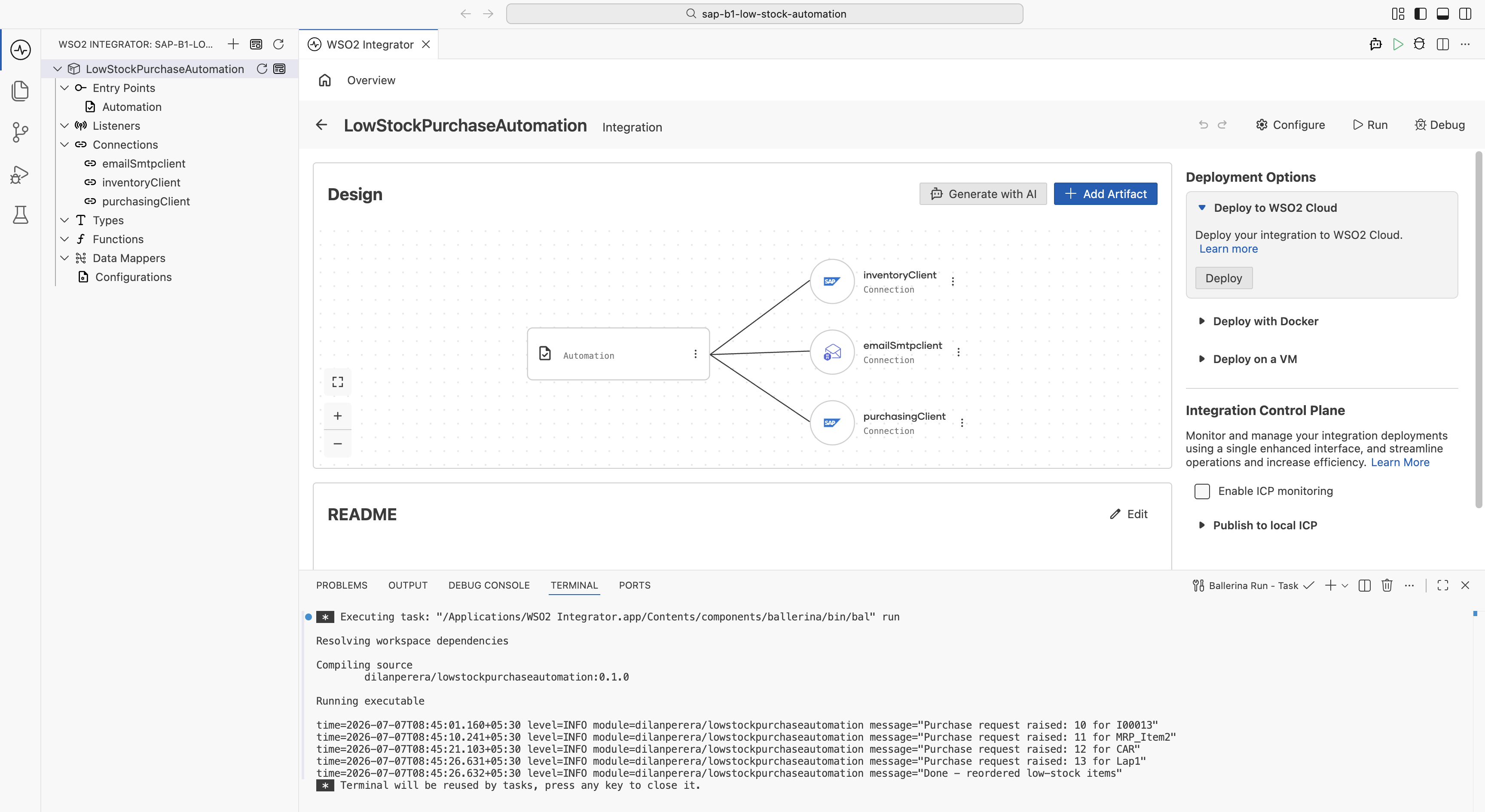Collapse Data Mappers tree section
This screenshot has width=1485, height=812.
pyautogui.click(x=64, y=258)
